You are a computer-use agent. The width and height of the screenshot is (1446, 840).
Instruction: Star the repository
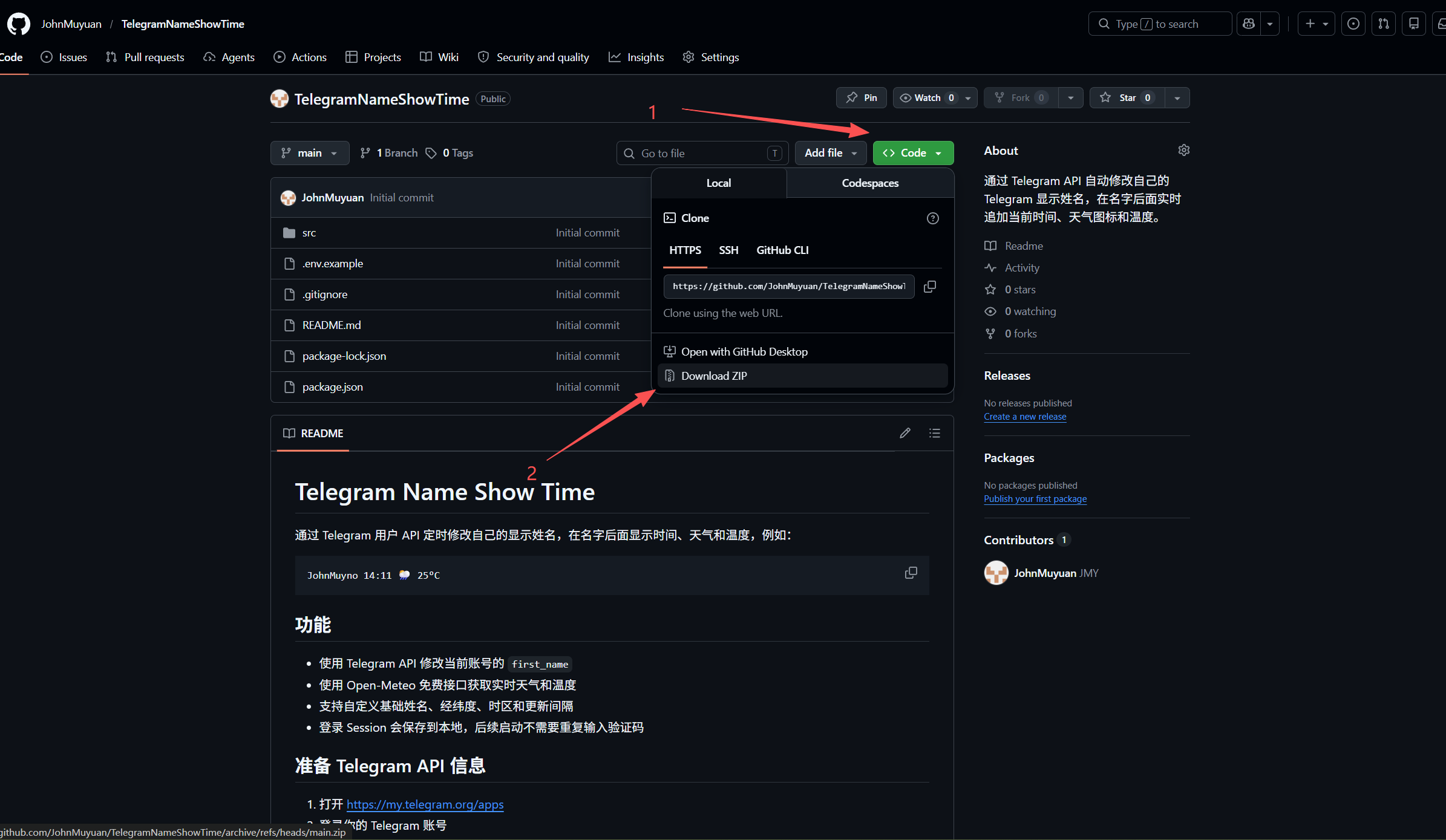pyautogui.click(x=1127, y=98)
